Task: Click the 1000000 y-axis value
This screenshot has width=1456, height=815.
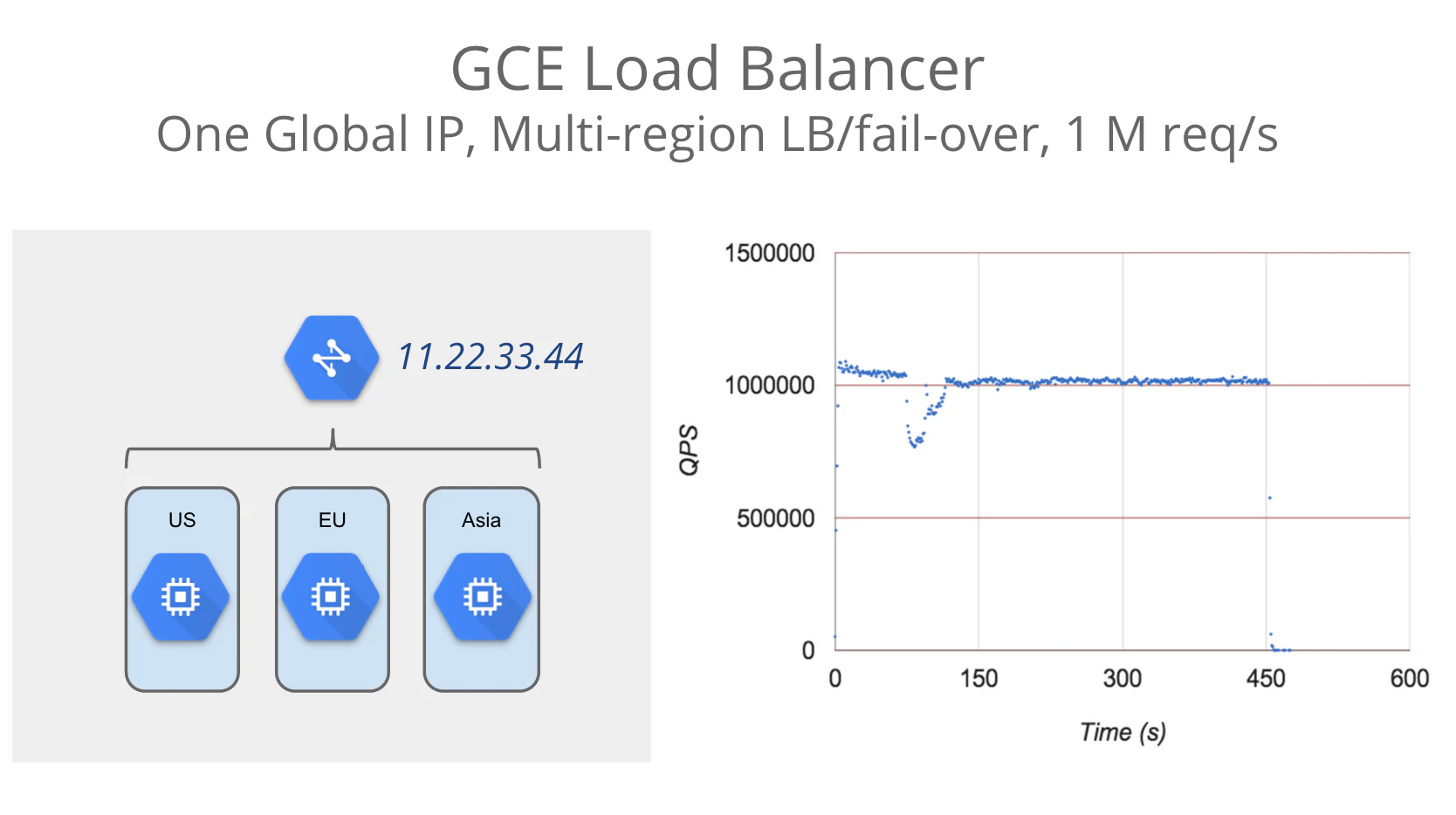Action: (769, 385)
